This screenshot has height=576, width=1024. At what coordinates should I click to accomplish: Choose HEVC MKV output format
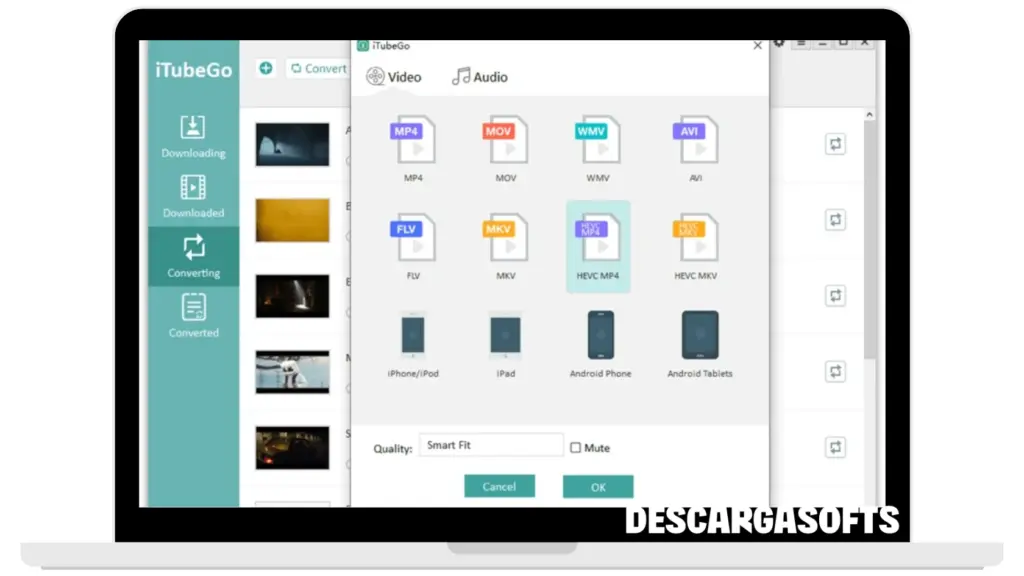pos(695,238)
